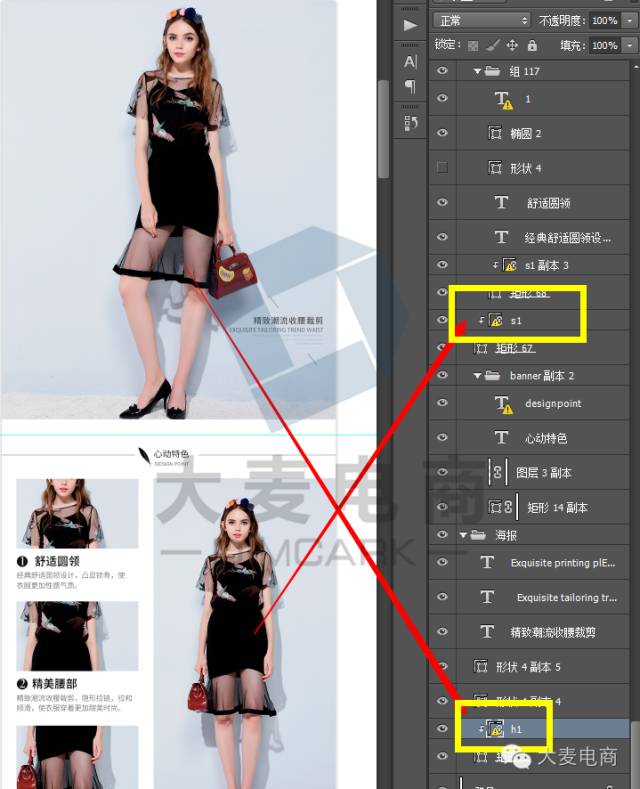This screenshot has width=640, height=789.
Task: Hide the 舒适圆领 text layer
Action: coord(442,202)
